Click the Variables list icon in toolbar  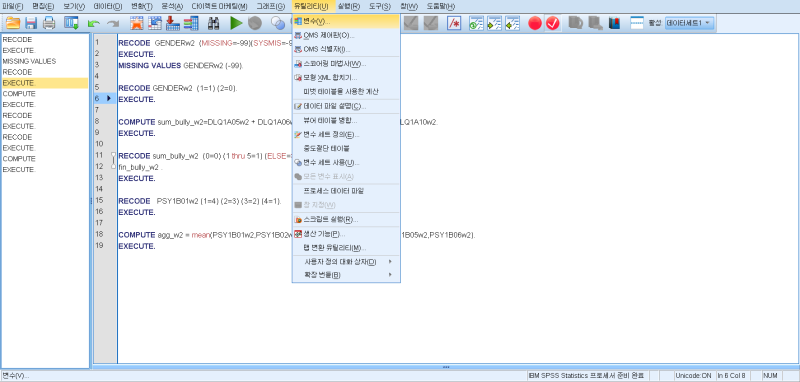click(191, 23)
